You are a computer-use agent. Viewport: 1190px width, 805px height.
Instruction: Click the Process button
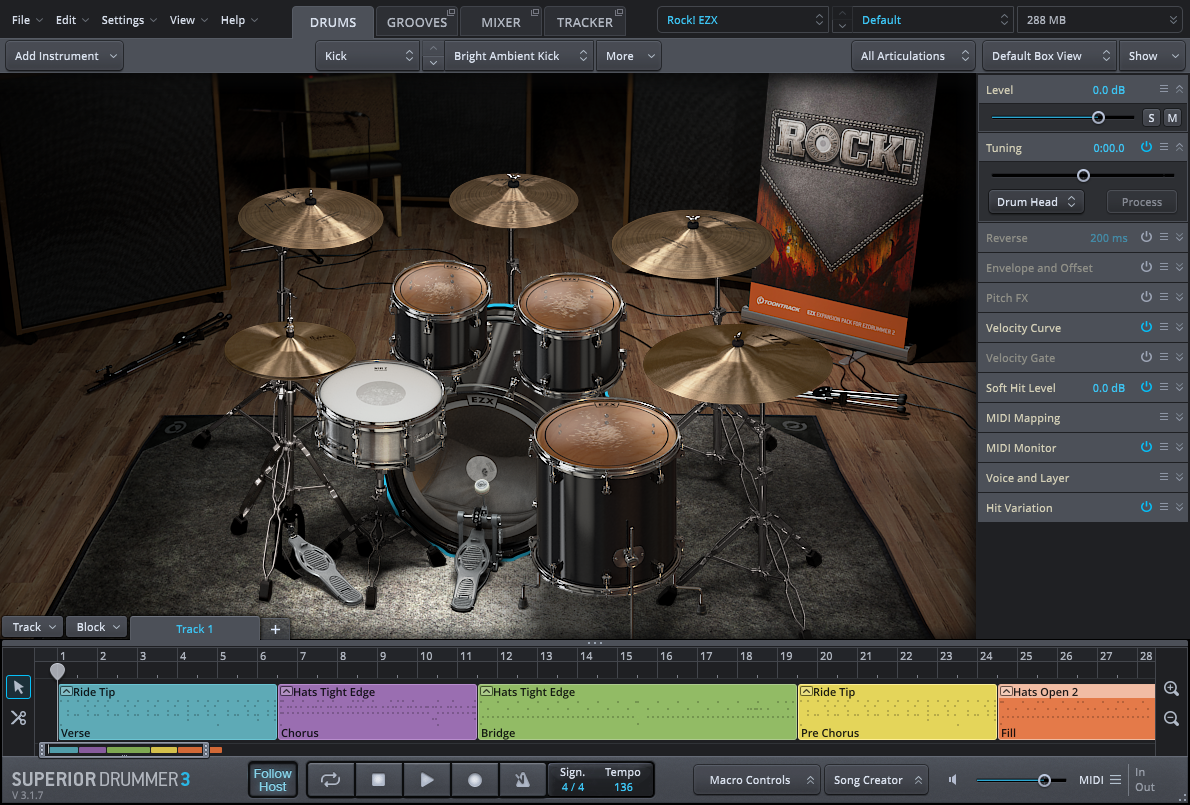coord(1141,202)
